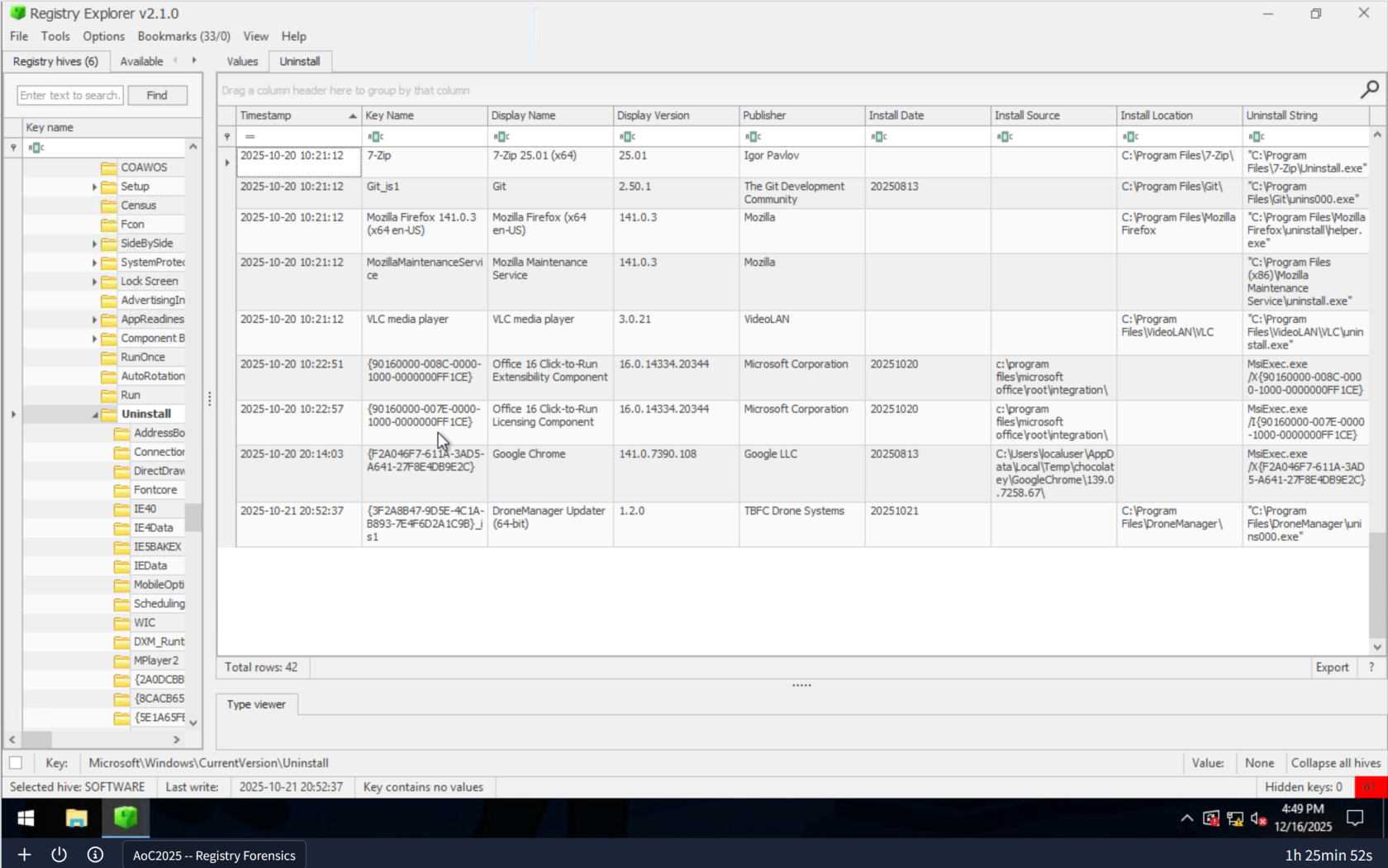
Task: Open the volume tray icon
Action: (1258, 818)
